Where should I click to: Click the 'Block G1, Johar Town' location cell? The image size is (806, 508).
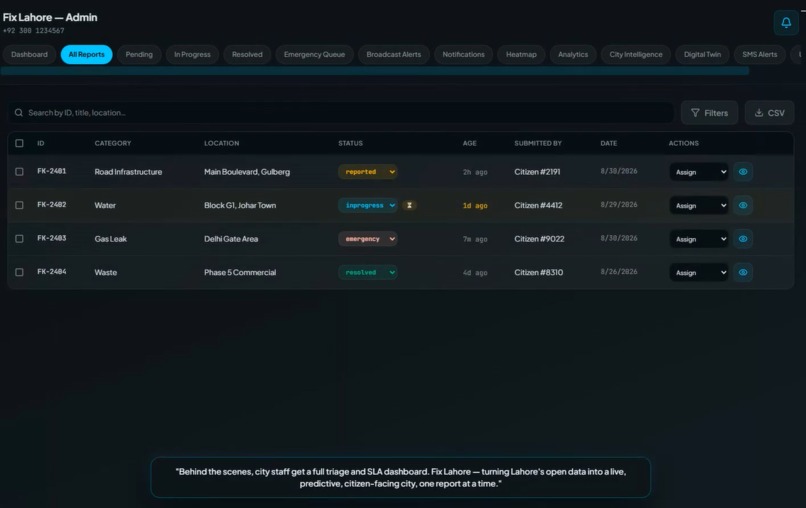coord(240,205)
